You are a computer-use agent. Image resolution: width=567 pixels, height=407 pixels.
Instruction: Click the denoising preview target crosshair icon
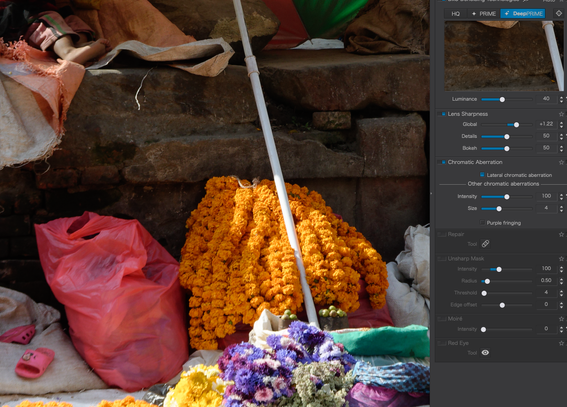click(559, 13)
